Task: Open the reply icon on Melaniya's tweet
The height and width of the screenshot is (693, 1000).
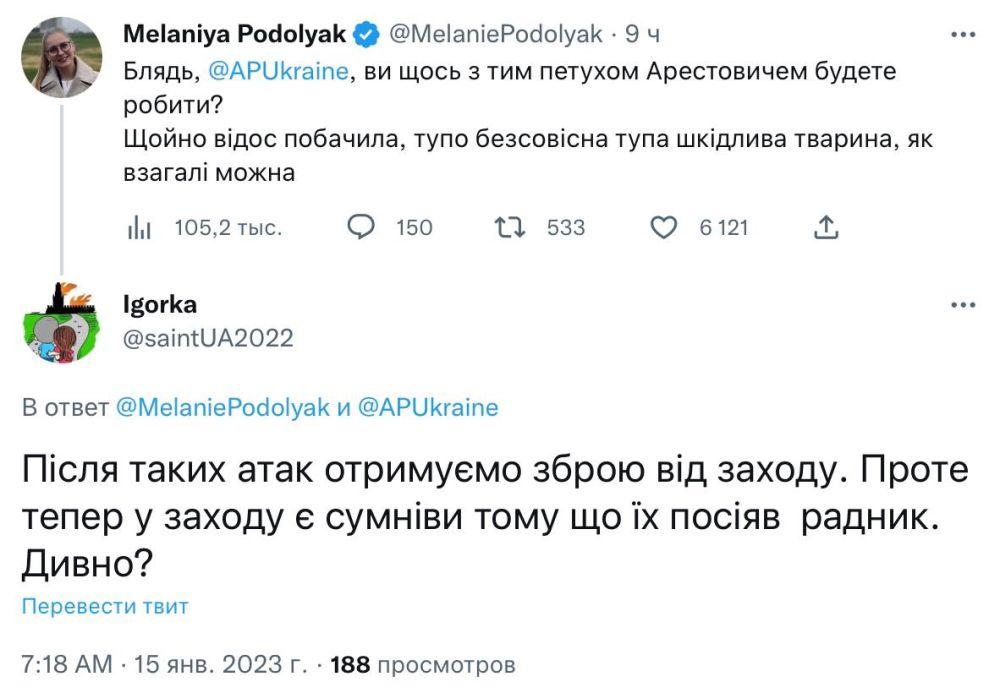Action: (x=363, y=228)
